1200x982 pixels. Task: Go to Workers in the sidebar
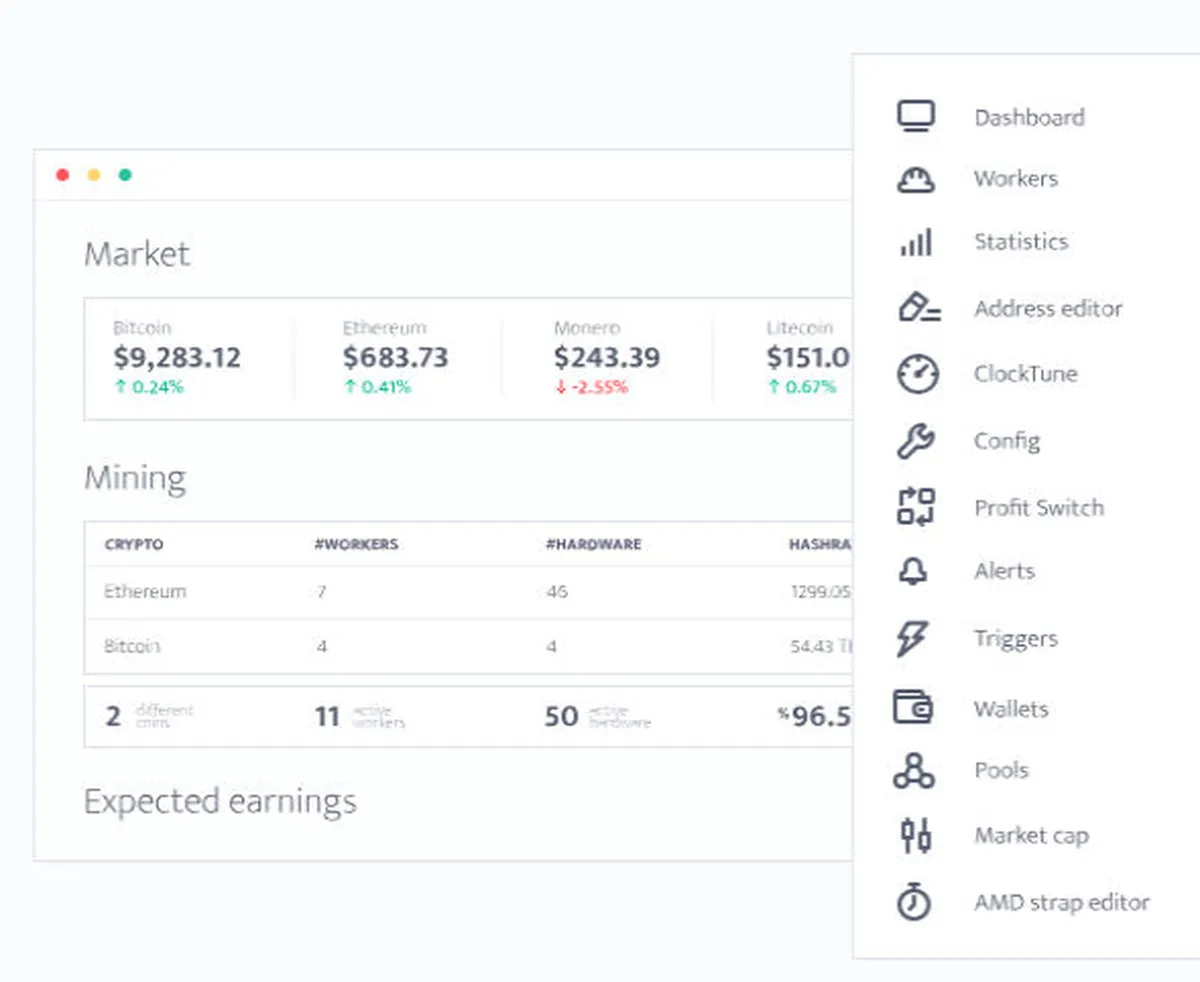pos(1015,179)
